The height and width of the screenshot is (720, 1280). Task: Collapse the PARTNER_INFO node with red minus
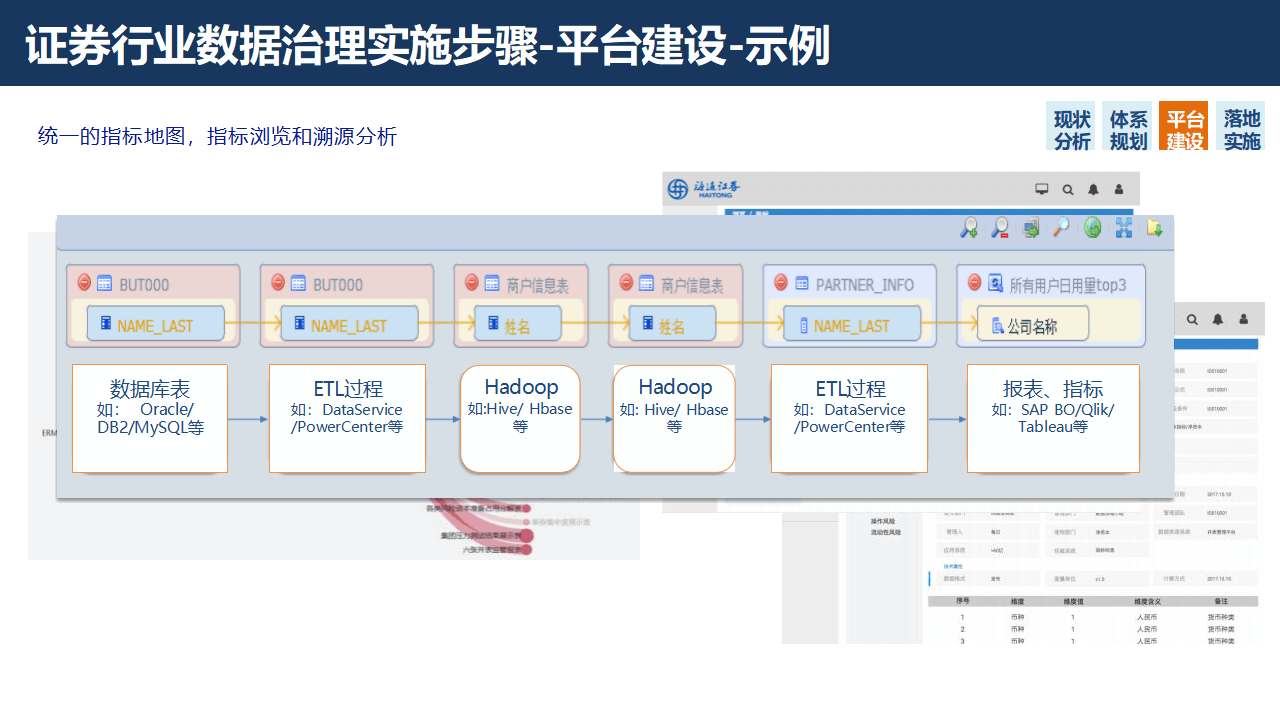780,283
